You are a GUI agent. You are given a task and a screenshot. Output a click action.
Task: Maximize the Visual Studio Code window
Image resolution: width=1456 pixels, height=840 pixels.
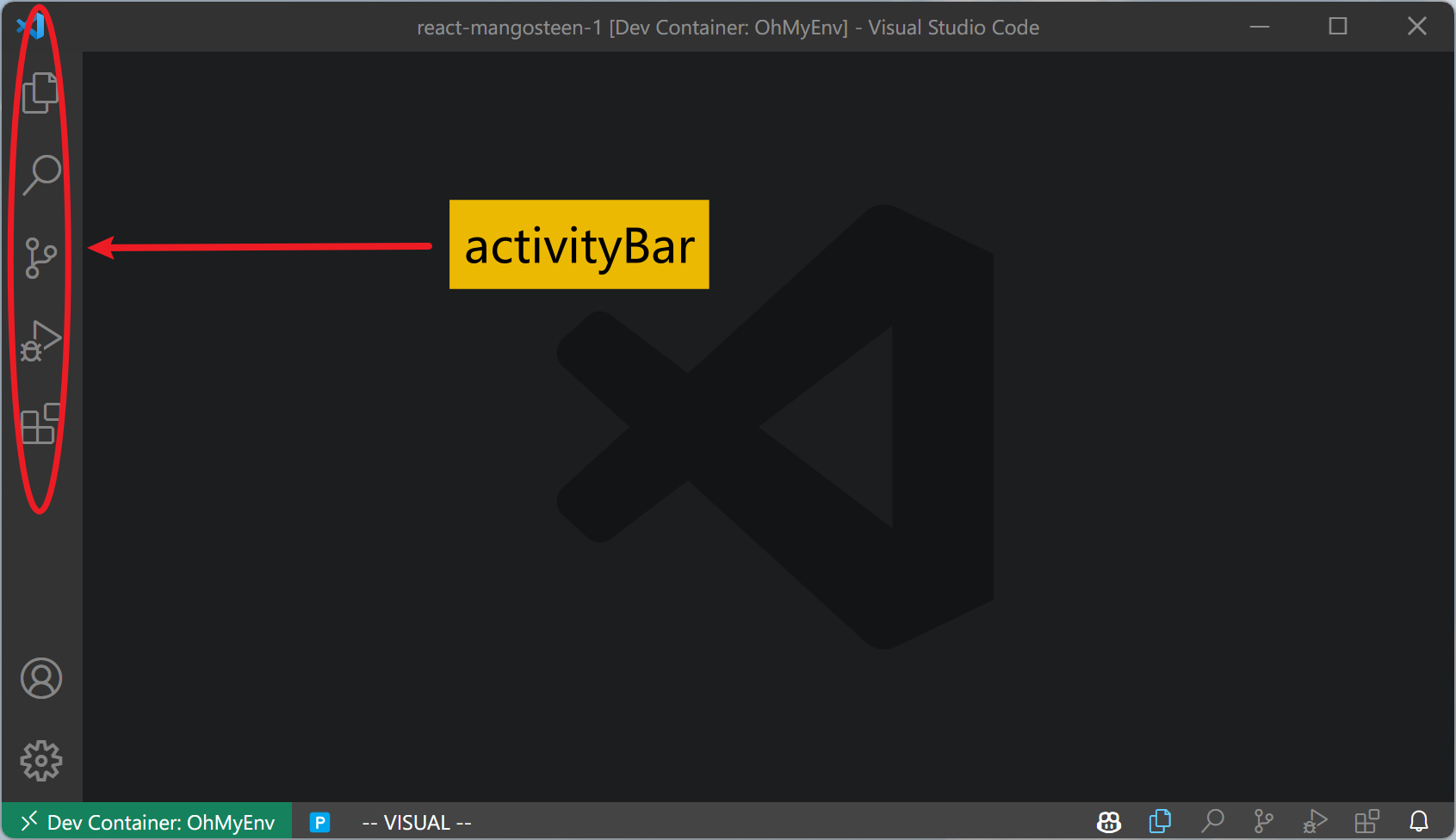[1338, 27]
